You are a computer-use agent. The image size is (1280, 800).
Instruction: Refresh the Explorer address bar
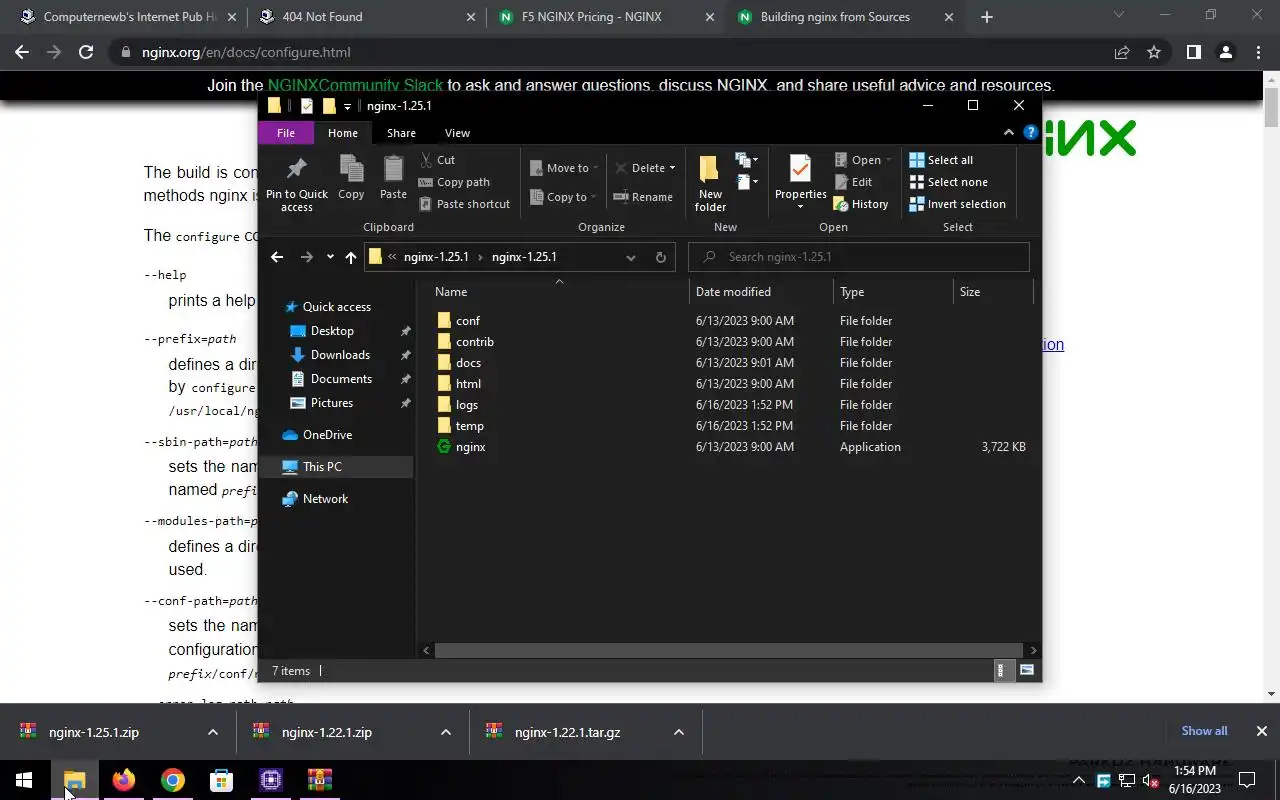(660, 257)
